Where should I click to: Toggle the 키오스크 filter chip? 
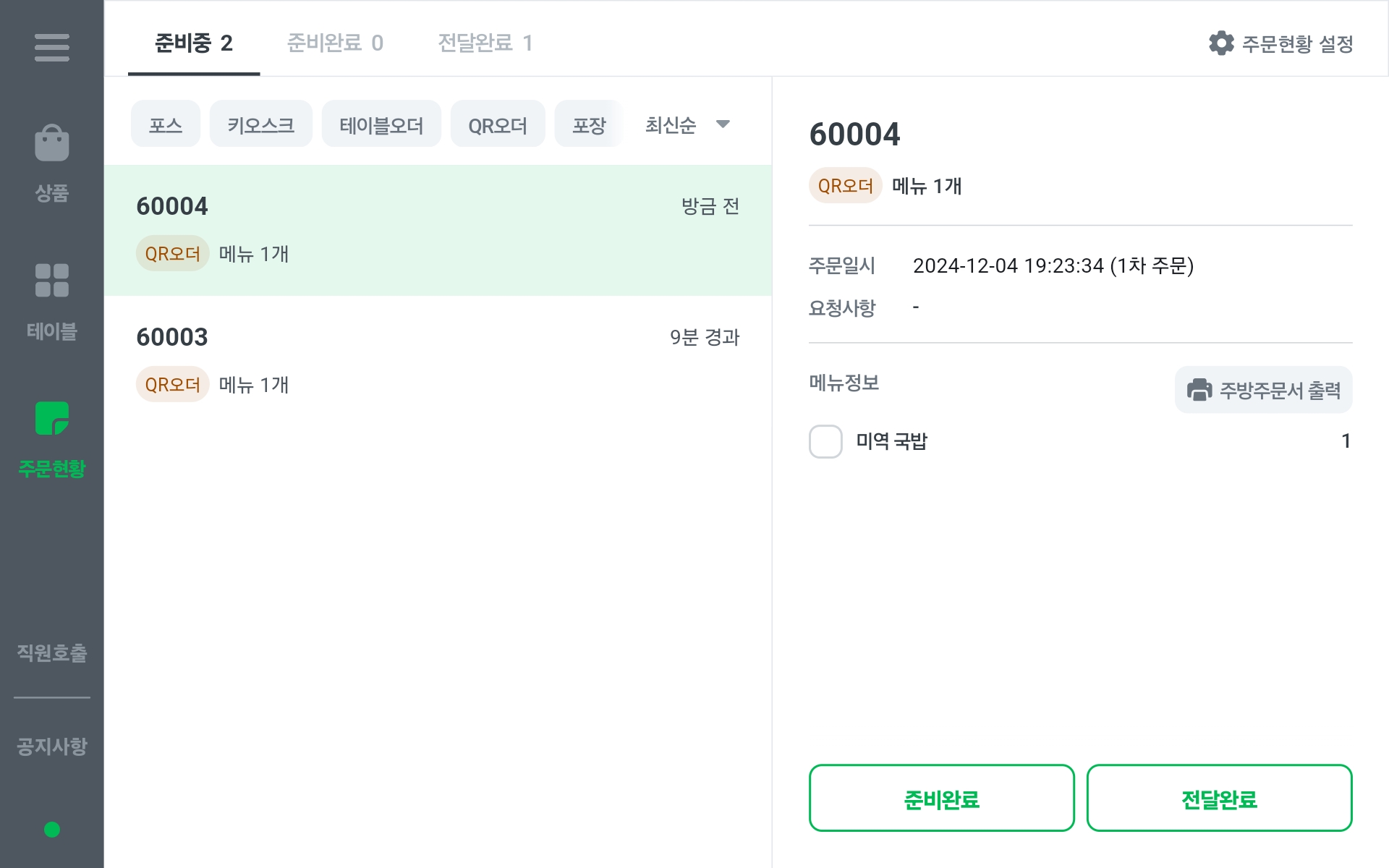click(x=260, y=125)
